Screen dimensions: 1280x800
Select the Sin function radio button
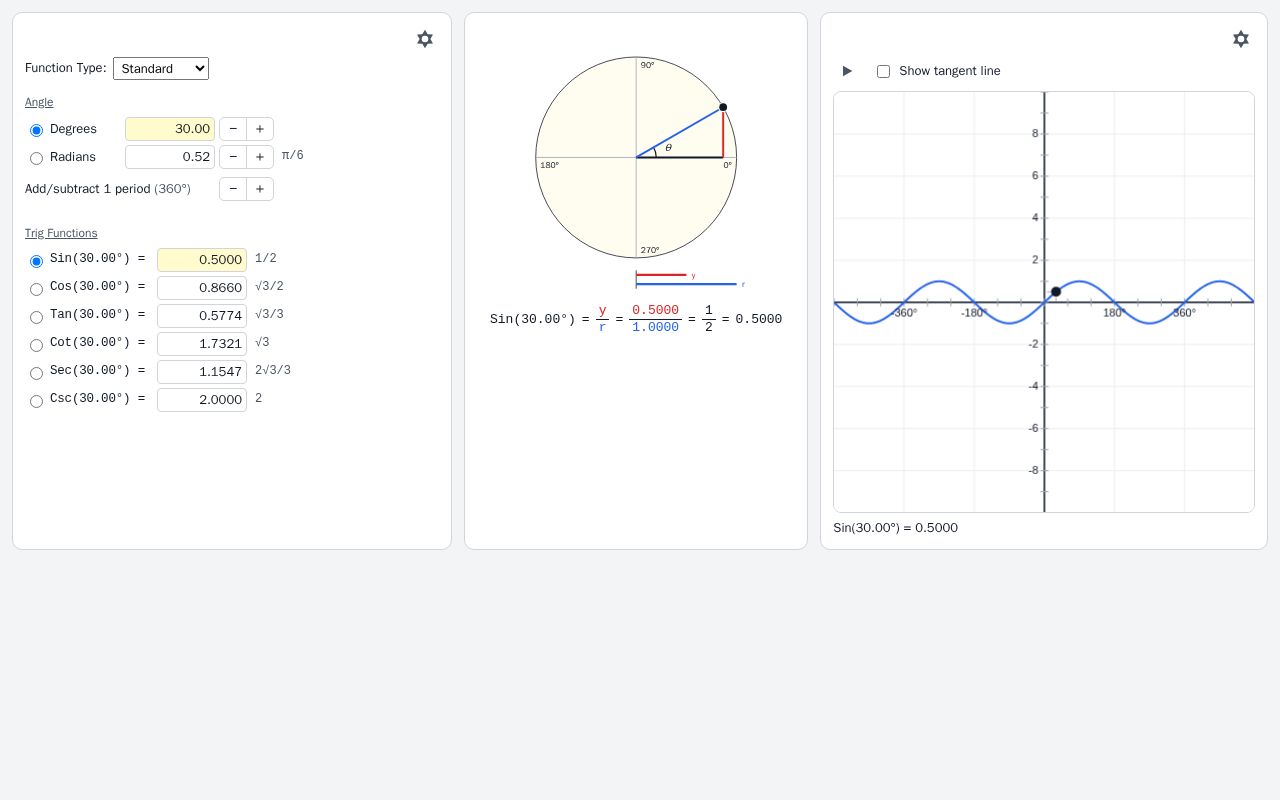(x=37, y=261)
